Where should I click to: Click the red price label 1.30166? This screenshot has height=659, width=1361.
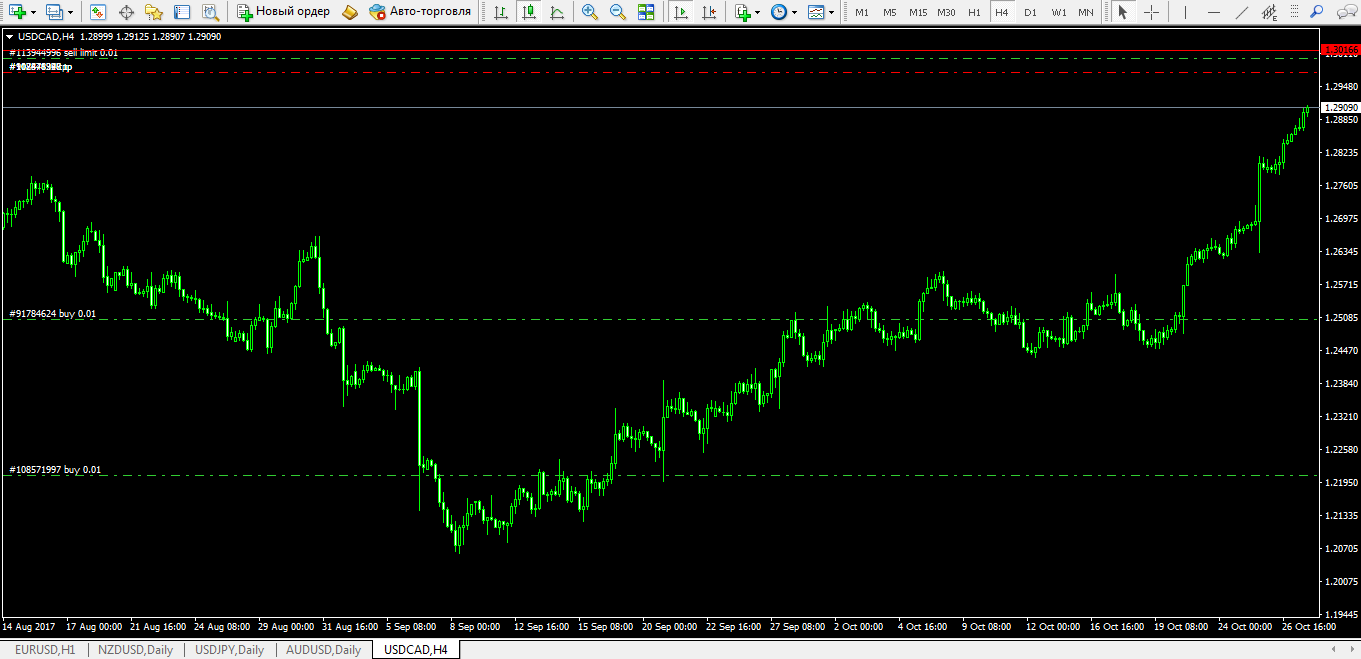(1340, 49)
